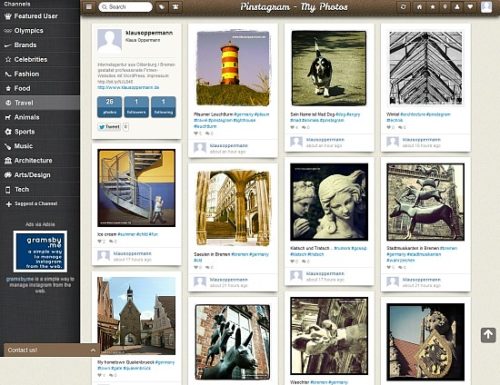Like the hometown Quakenbrück photo
The width and height of the screenshot is (500, 385).
click(x=100, y=375)
